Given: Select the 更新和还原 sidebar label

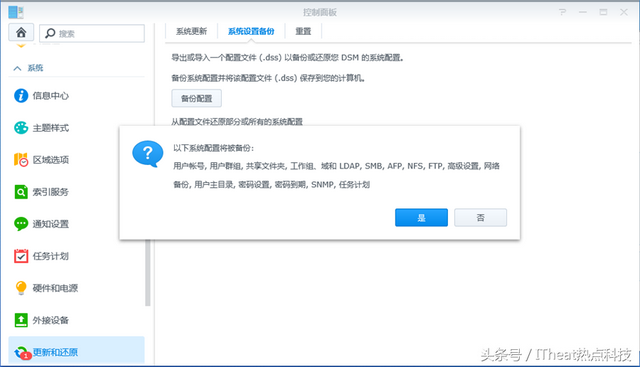Looking at the screenshot, I should (55, 352).
